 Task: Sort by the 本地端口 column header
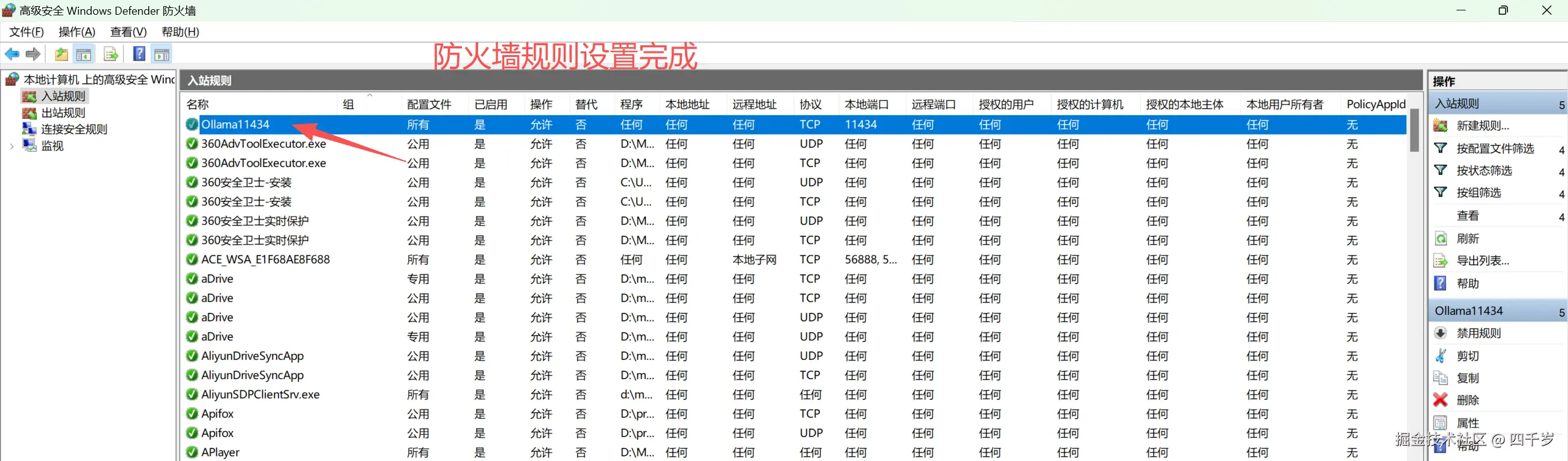click(873, 104)
